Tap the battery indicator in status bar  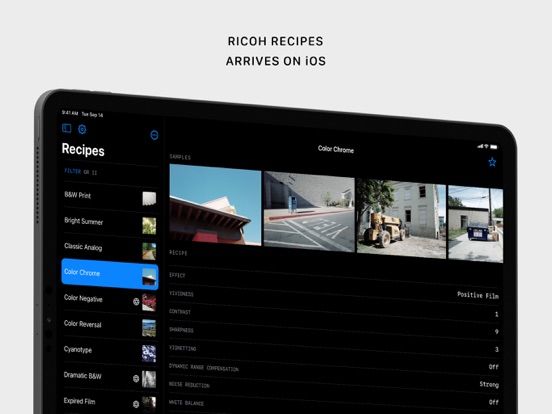(494, 147)
